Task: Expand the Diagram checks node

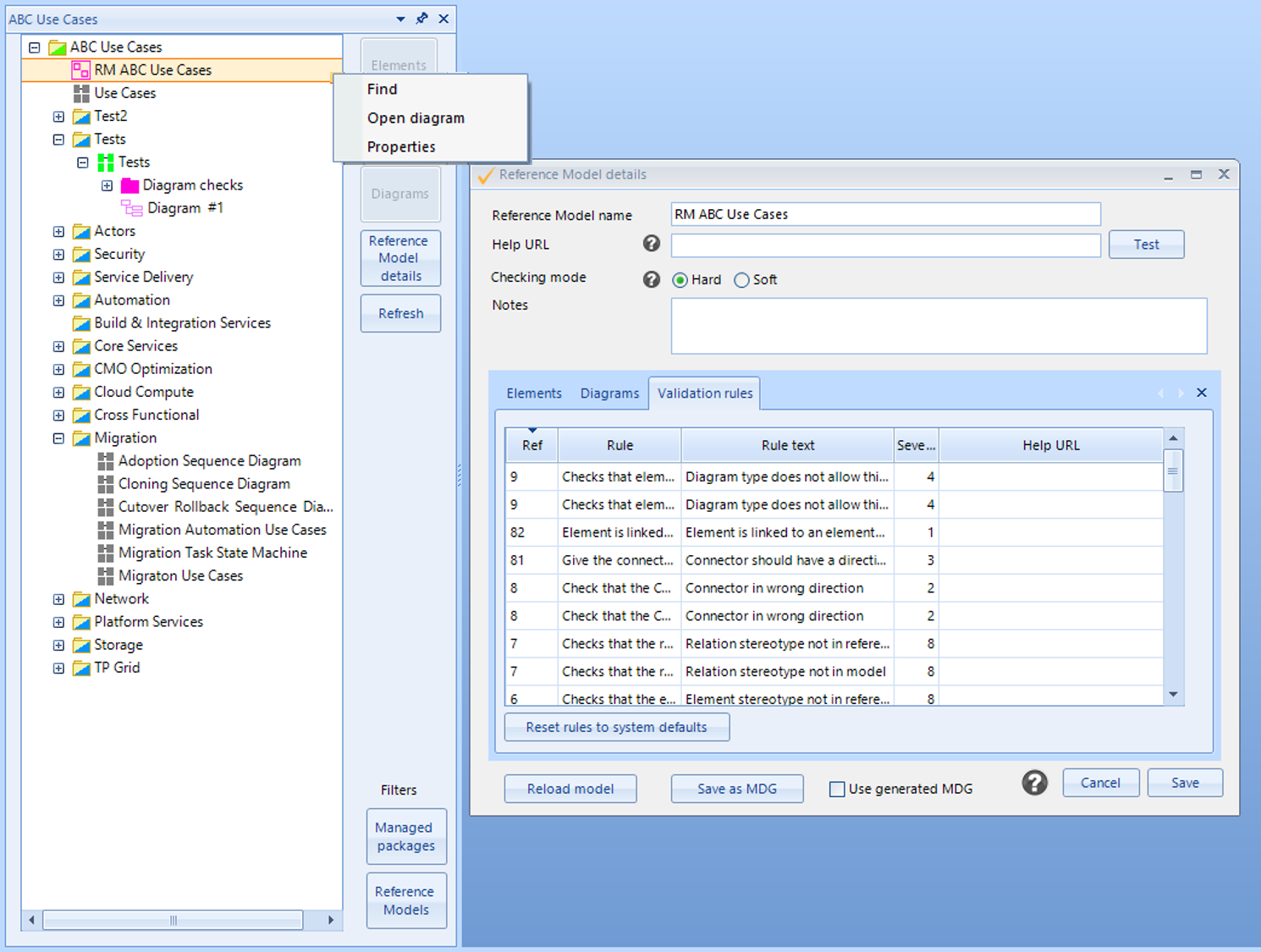Action: tap(107, 185)
